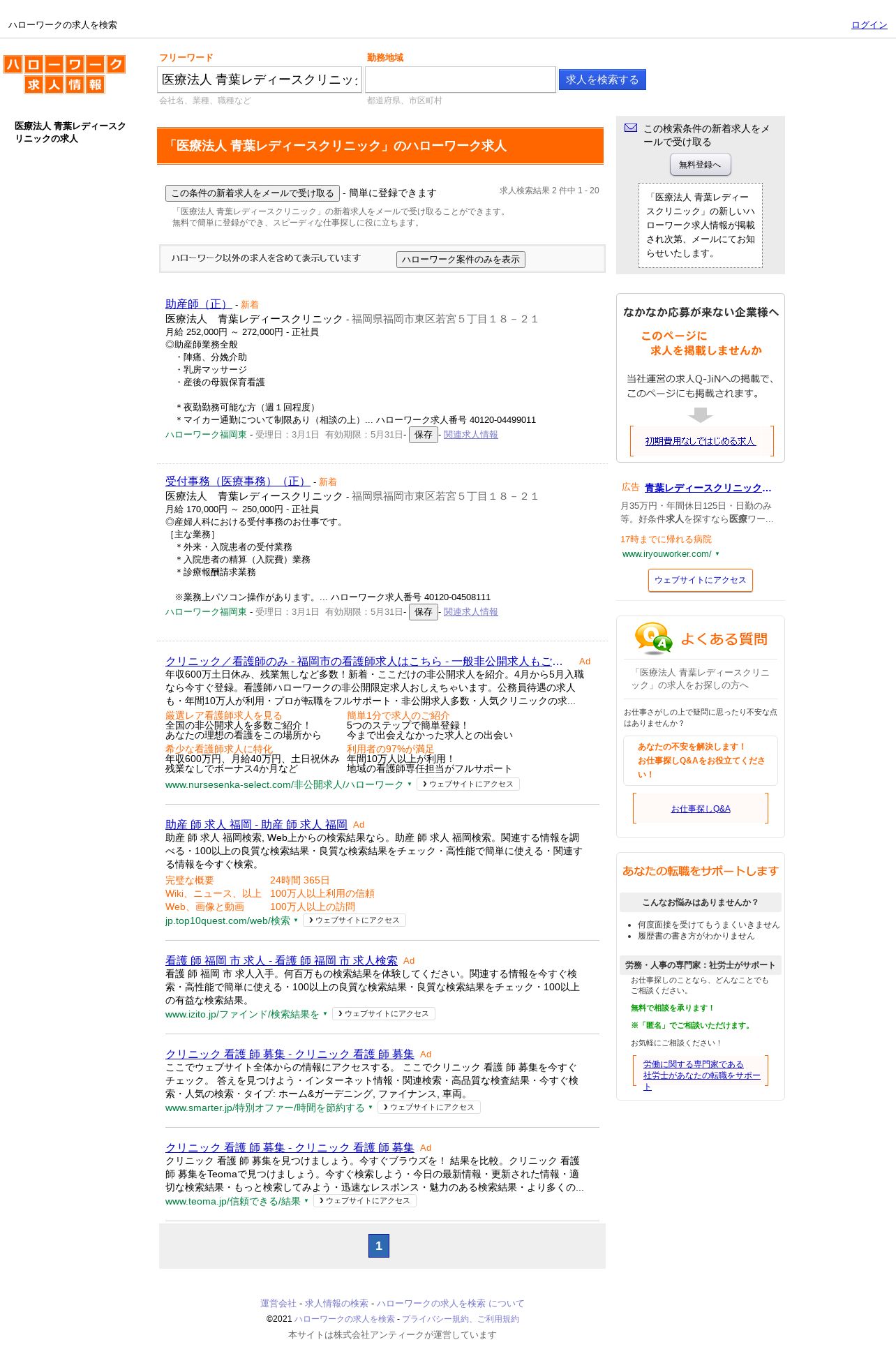The width and height of the screenshot is (896, 1349).
Task: Click the 無料登録へ button
Action: coord(700,165)
